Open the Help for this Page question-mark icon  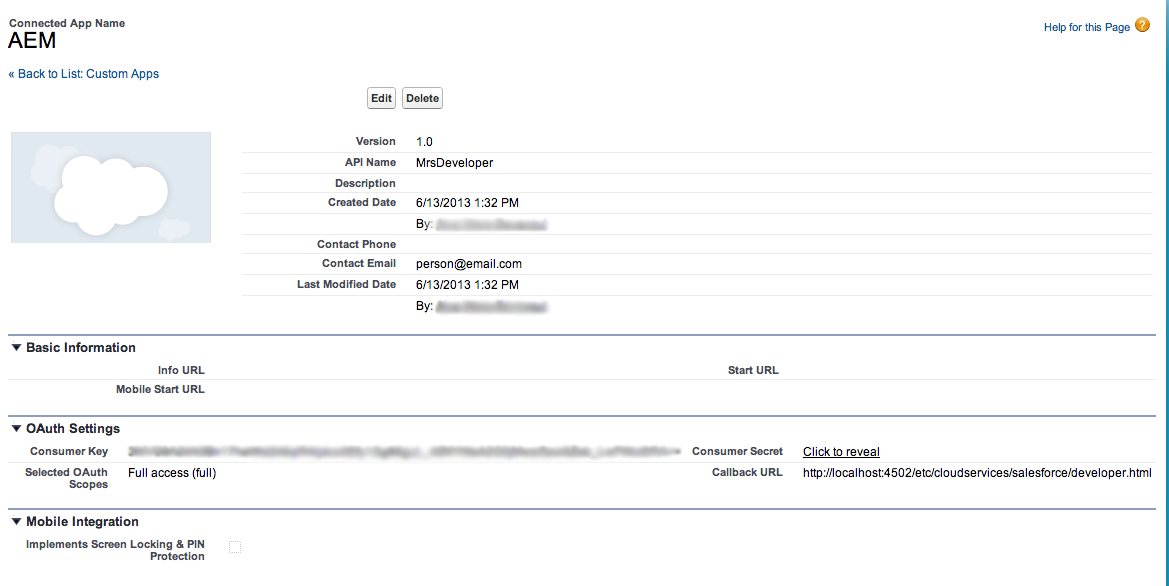click(1142, 26)
